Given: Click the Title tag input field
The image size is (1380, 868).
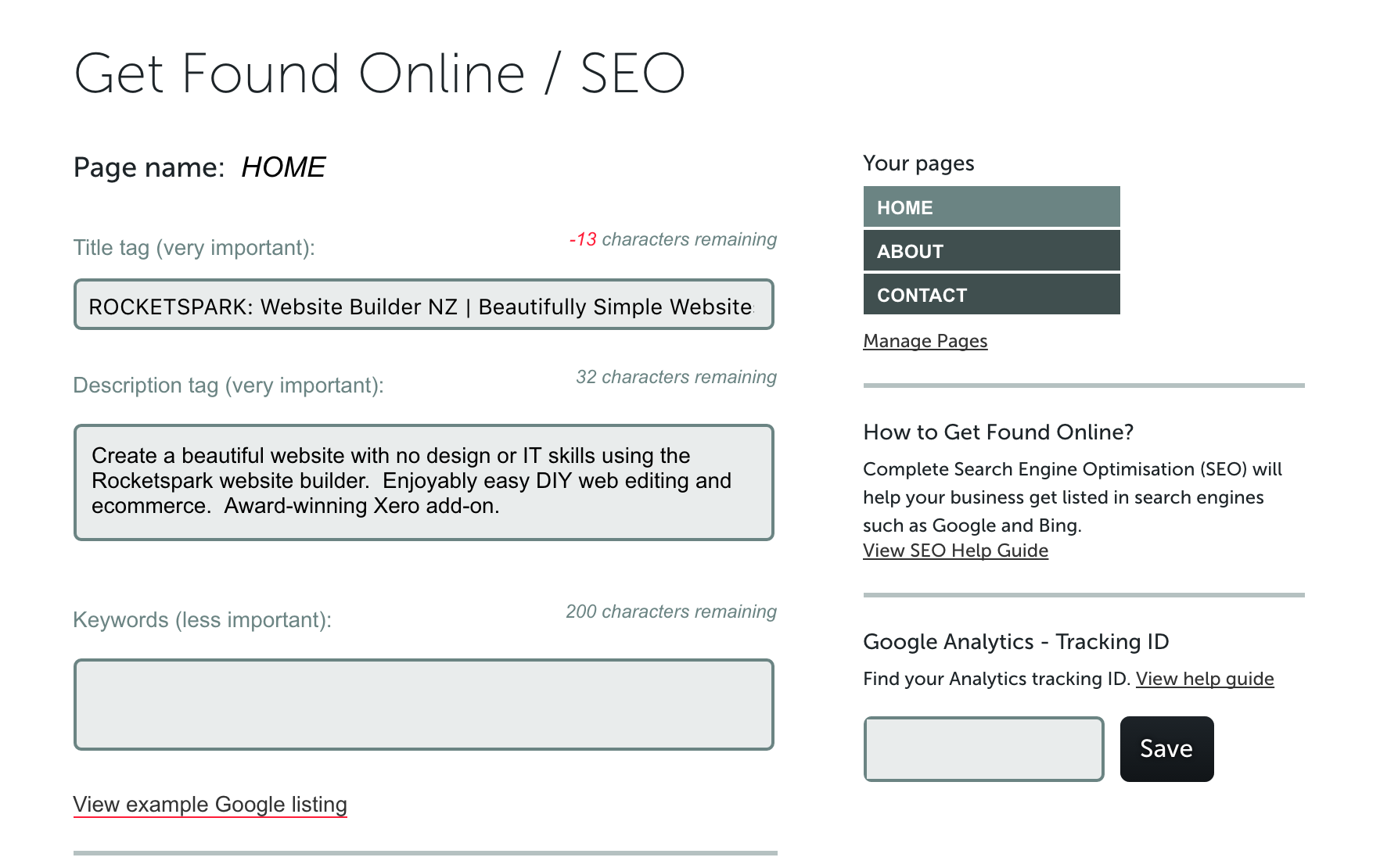Looking at the screenshot, I should click(422, 305).
